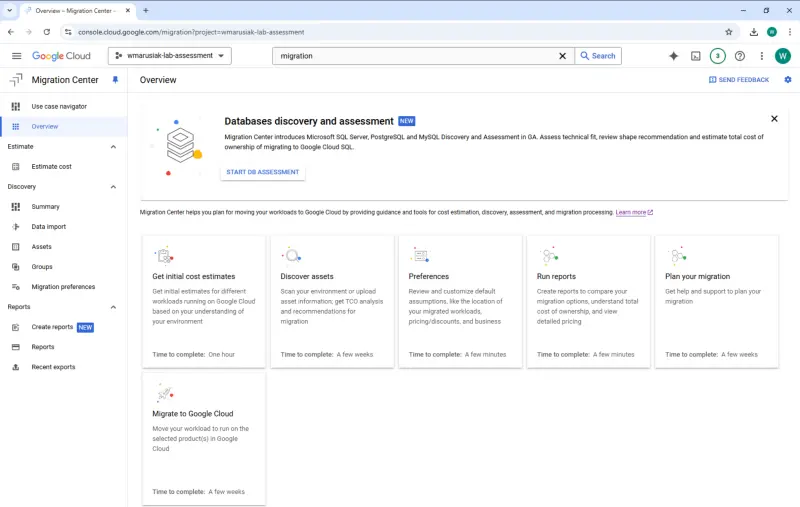Click the Estimate cost calculator icon

click(16, 166)
